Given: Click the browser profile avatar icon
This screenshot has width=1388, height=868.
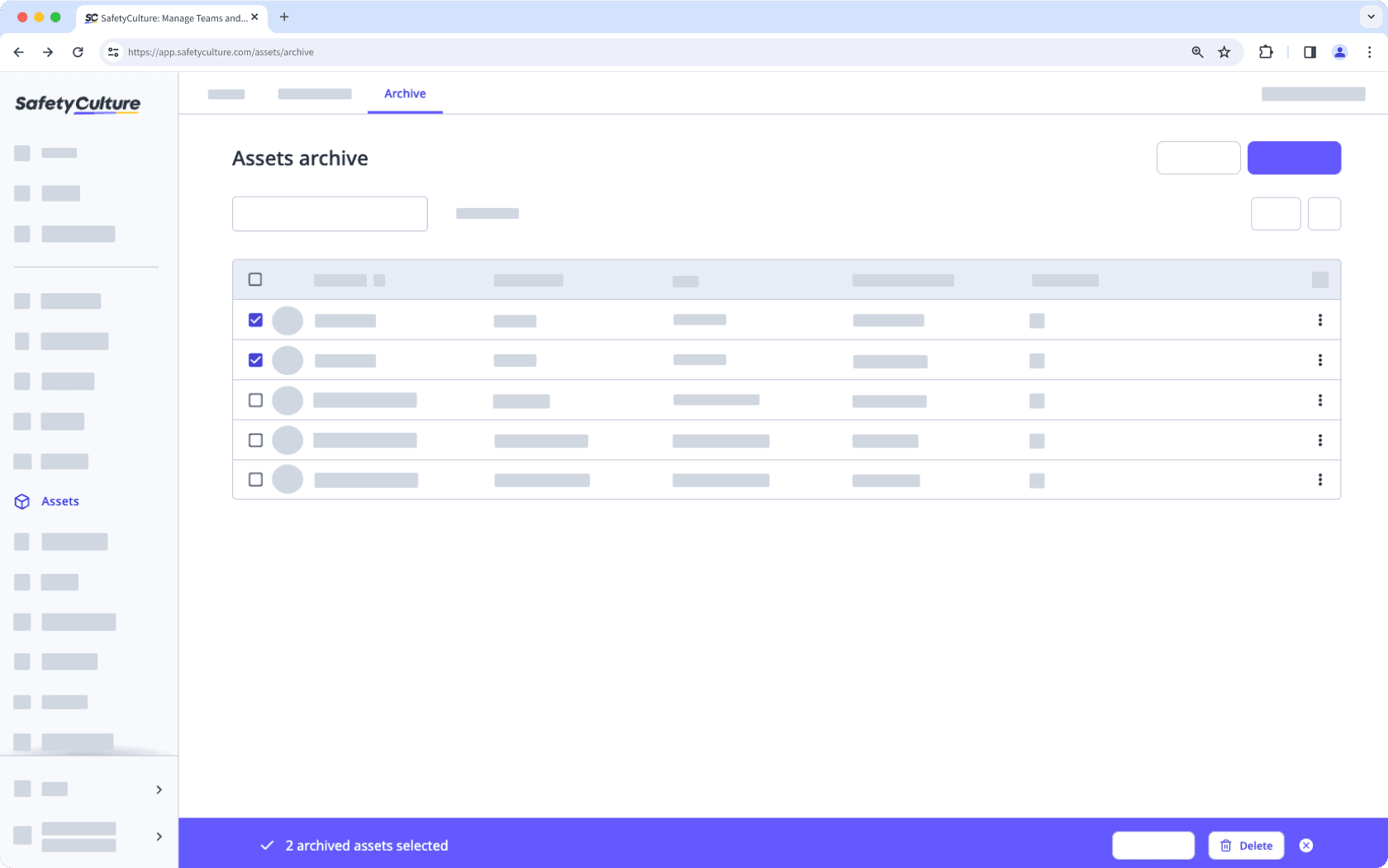Looking at the screenshot, I should coord(1339,51).
